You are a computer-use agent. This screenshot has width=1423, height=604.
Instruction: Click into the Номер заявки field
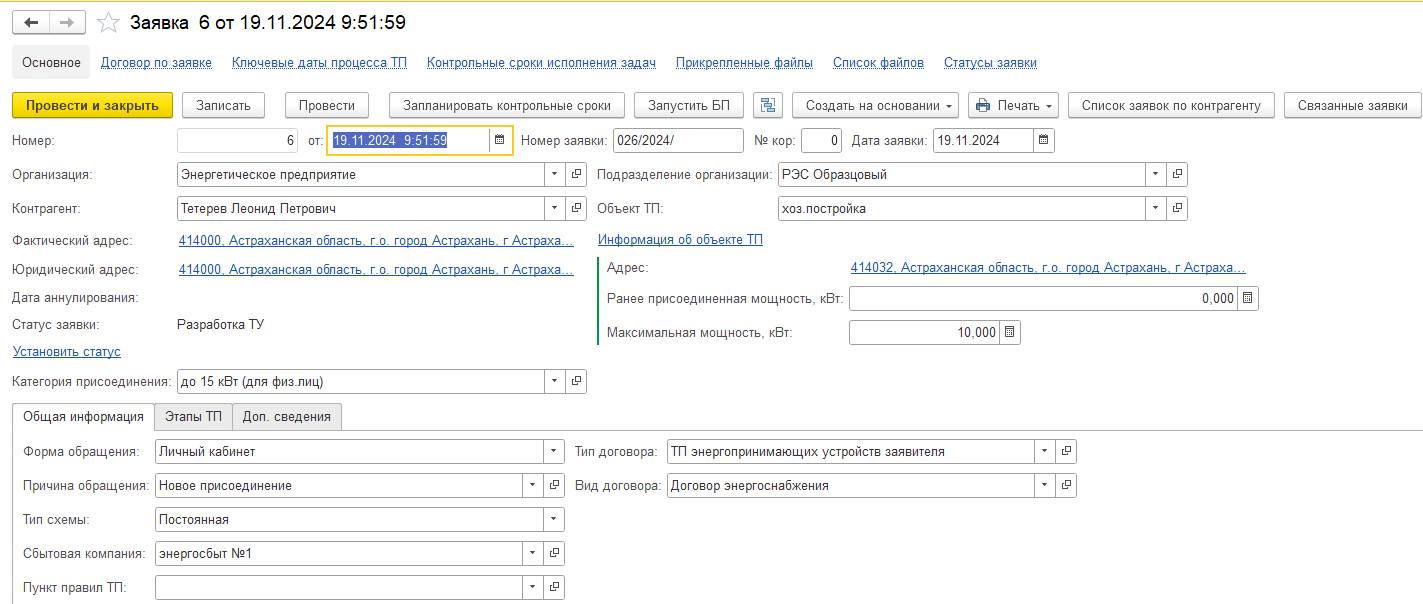tap(677, 141)
